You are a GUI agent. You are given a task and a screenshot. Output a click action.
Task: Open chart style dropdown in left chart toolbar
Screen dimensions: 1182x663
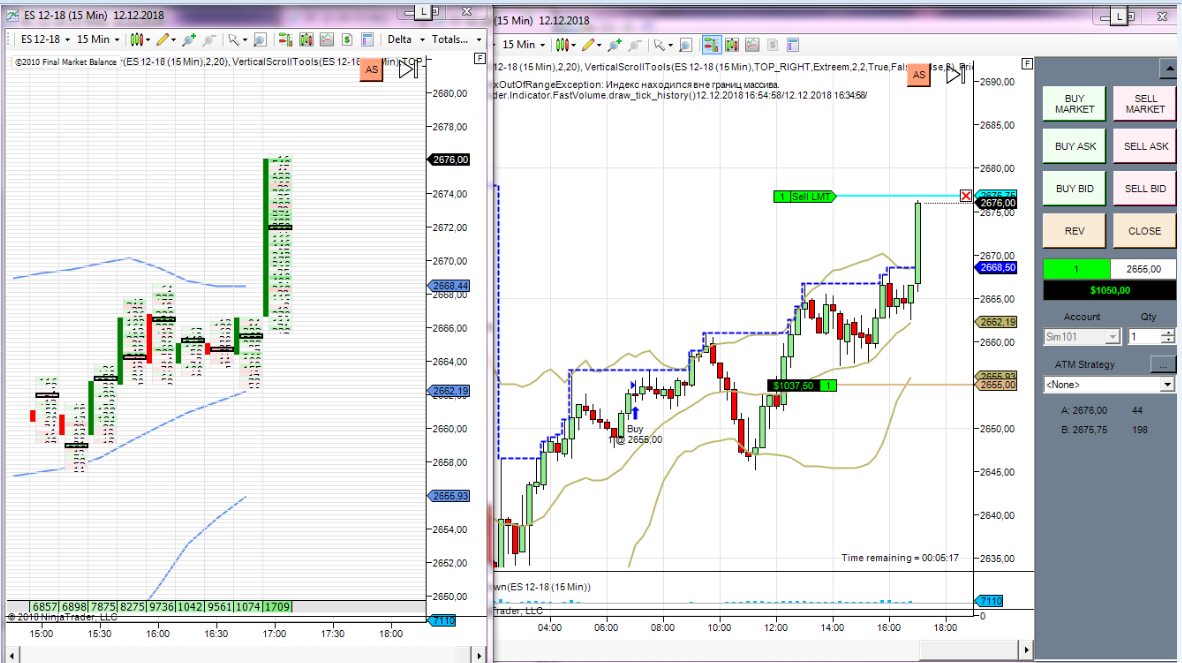(139, 39)
